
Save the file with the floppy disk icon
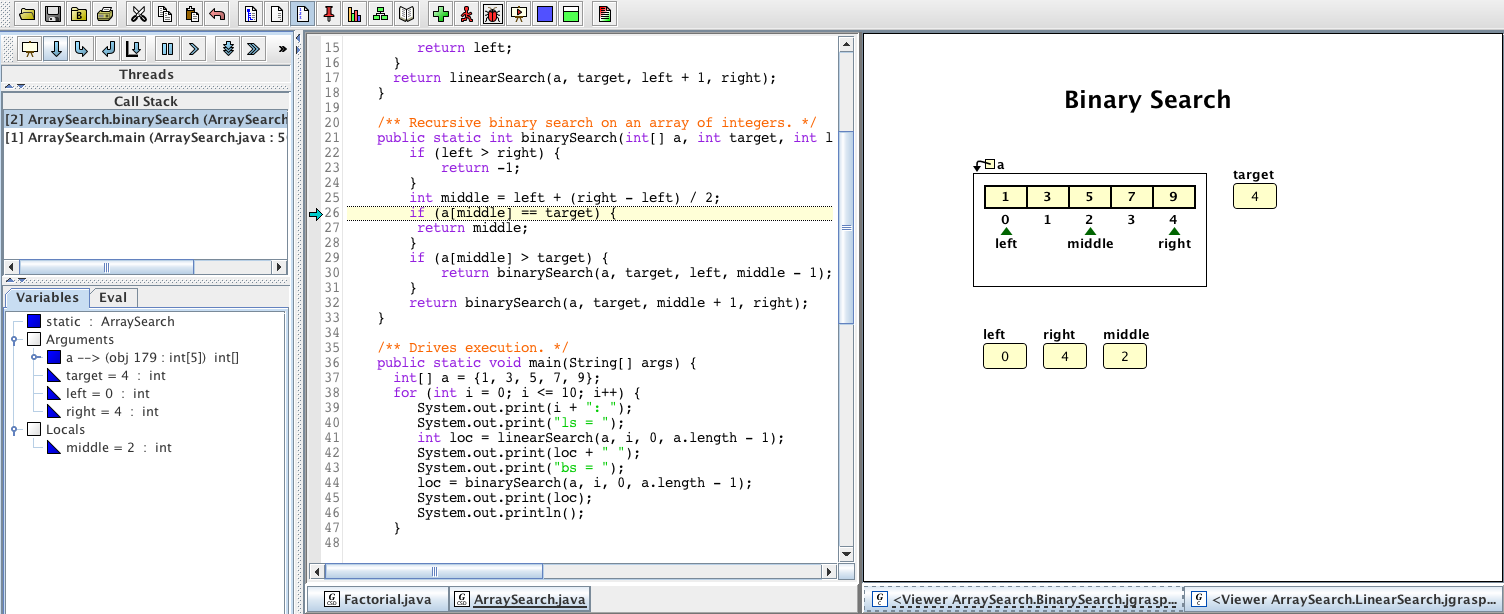[53, 14]
